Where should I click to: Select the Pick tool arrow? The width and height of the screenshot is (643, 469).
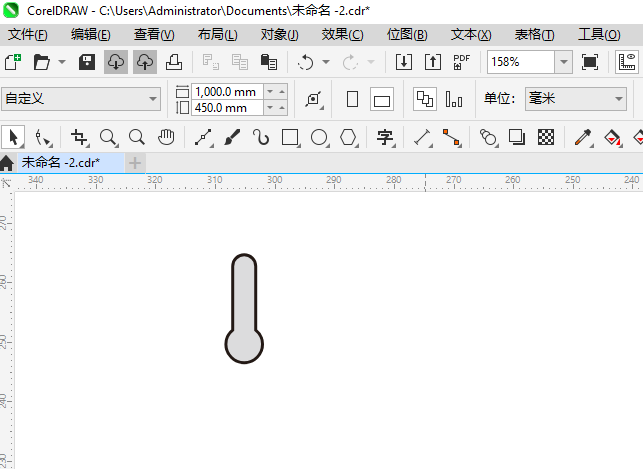(x=13, y=137)
